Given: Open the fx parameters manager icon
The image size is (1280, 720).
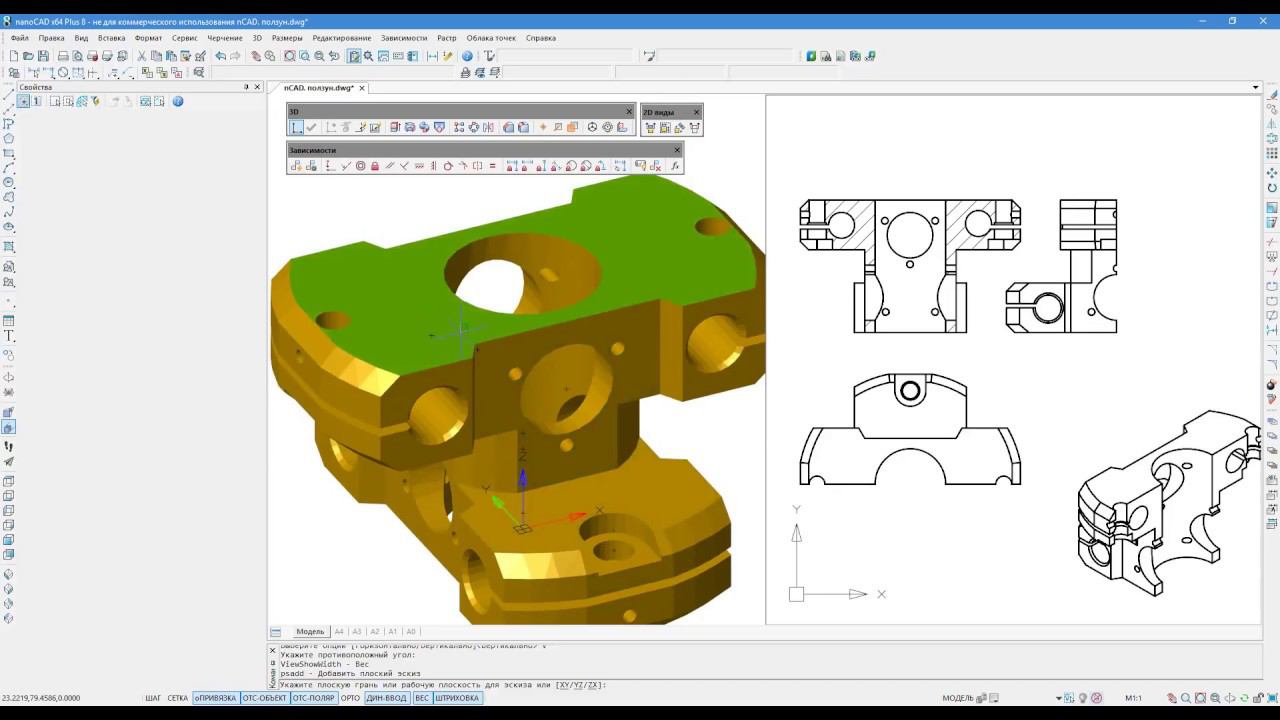Looking at the screenshot, I should click(x=675, y=166).
